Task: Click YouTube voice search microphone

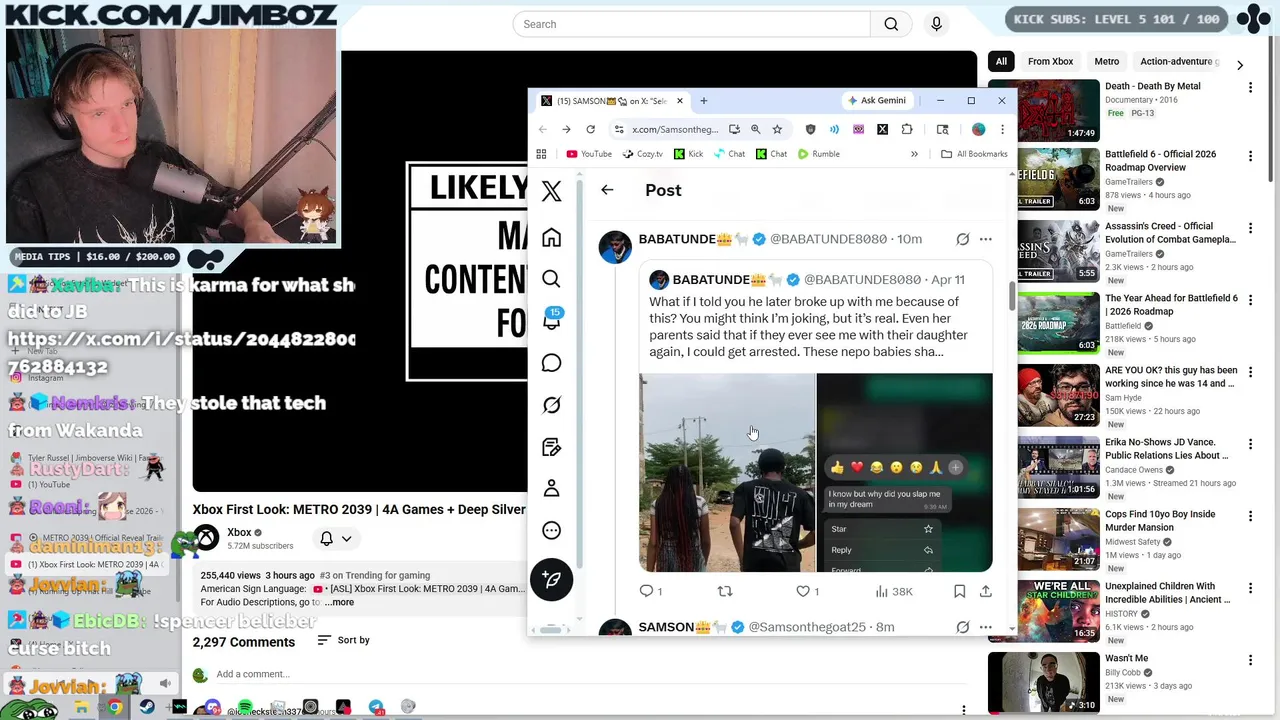Action: (x=936, y=24)
